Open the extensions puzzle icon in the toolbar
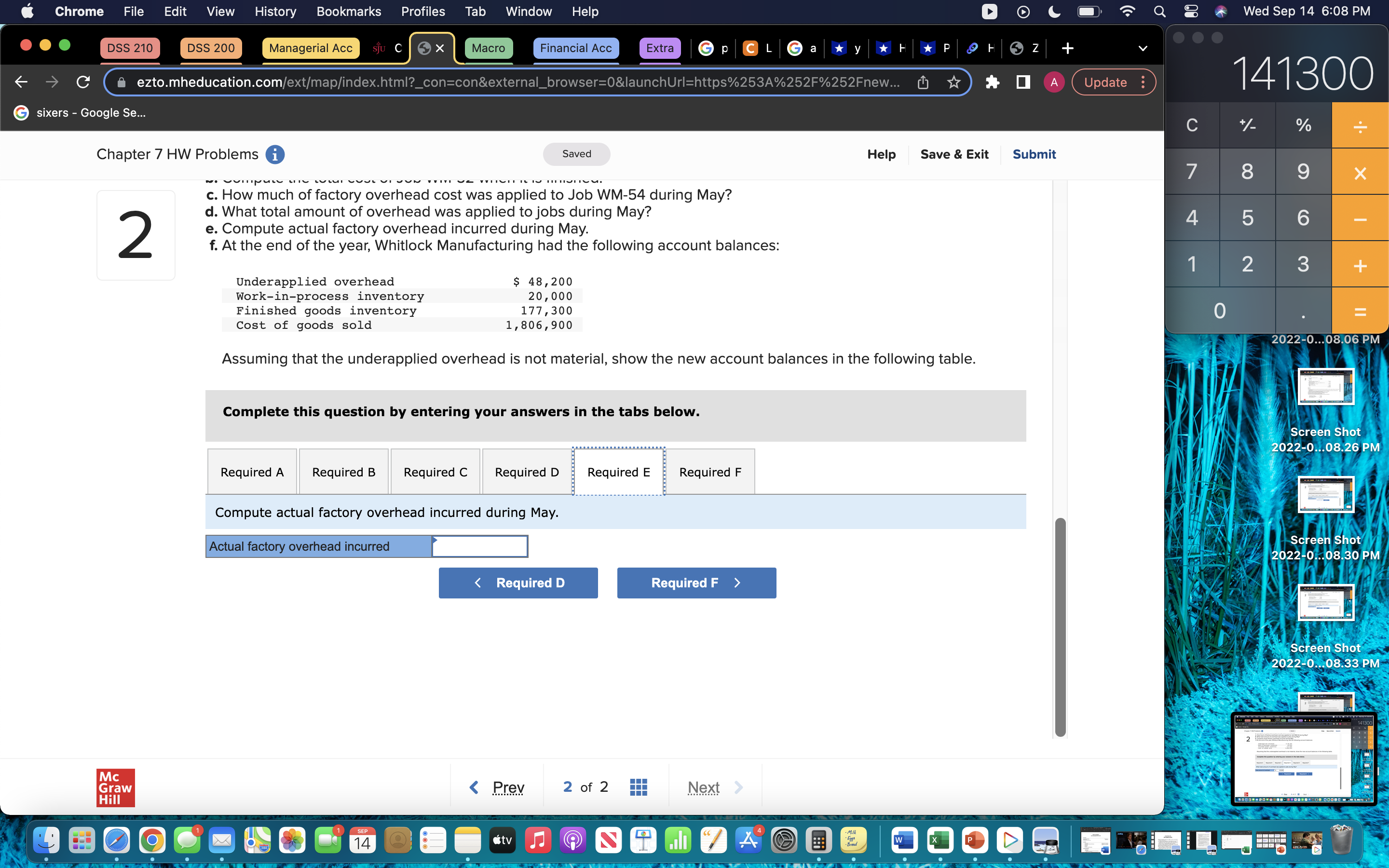The width and height of the screenshot is (1389, 868). tap(993, 82)
